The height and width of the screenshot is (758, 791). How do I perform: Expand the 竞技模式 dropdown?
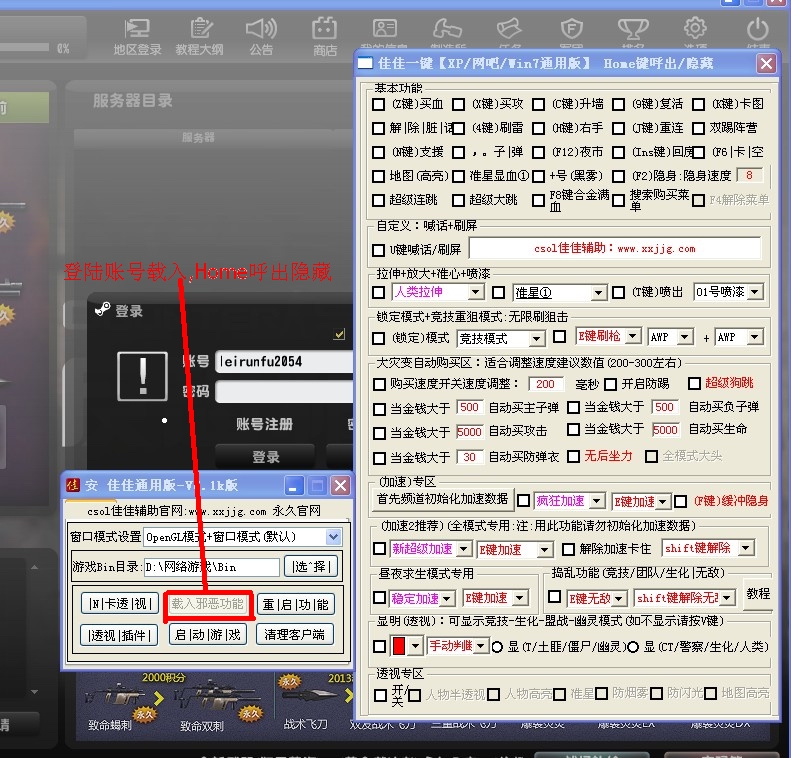500,338
